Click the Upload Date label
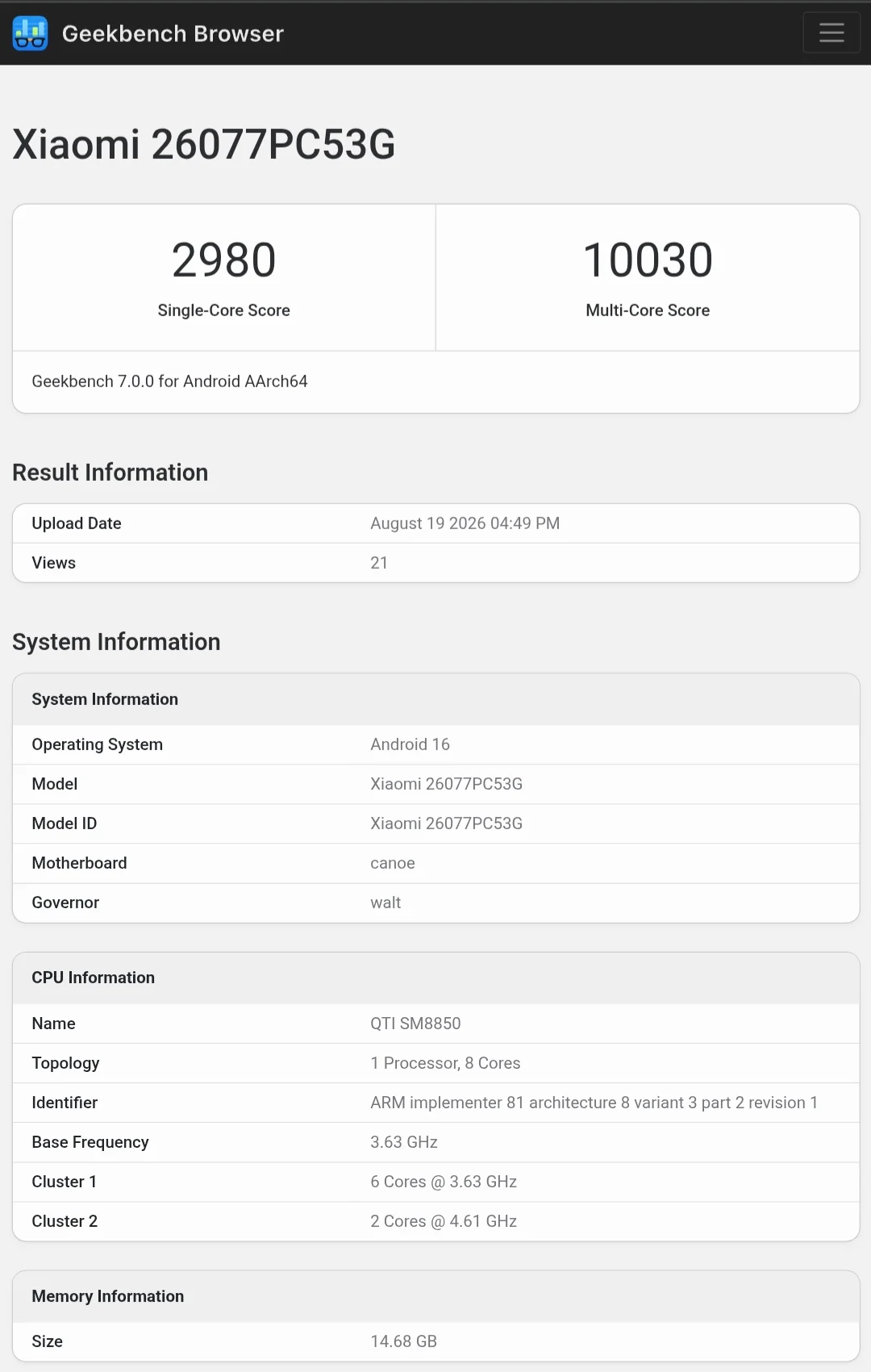The width and height of the screenshot is (871, 1372). point(77,523)
